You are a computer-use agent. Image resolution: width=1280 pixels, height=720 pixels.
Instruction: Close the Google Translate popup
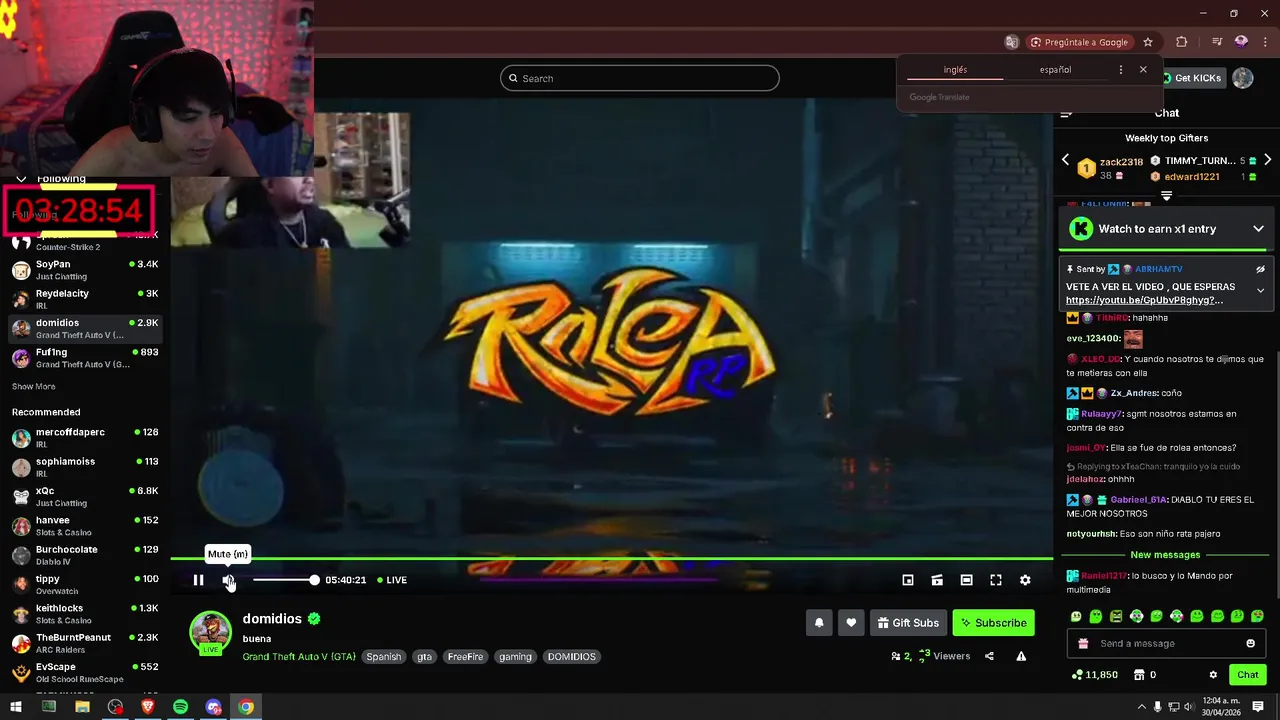tap(1143, 70)
